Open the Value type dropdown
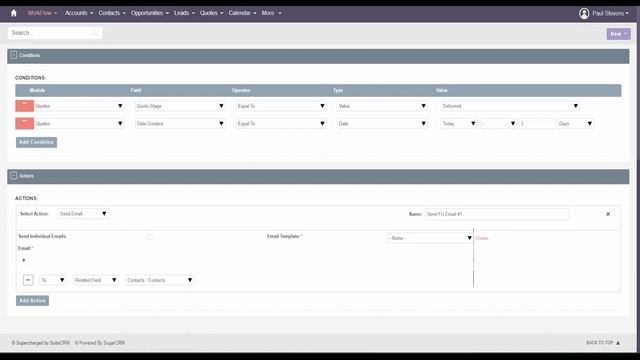Screen dimensions: 640x360 pos(382,106)
